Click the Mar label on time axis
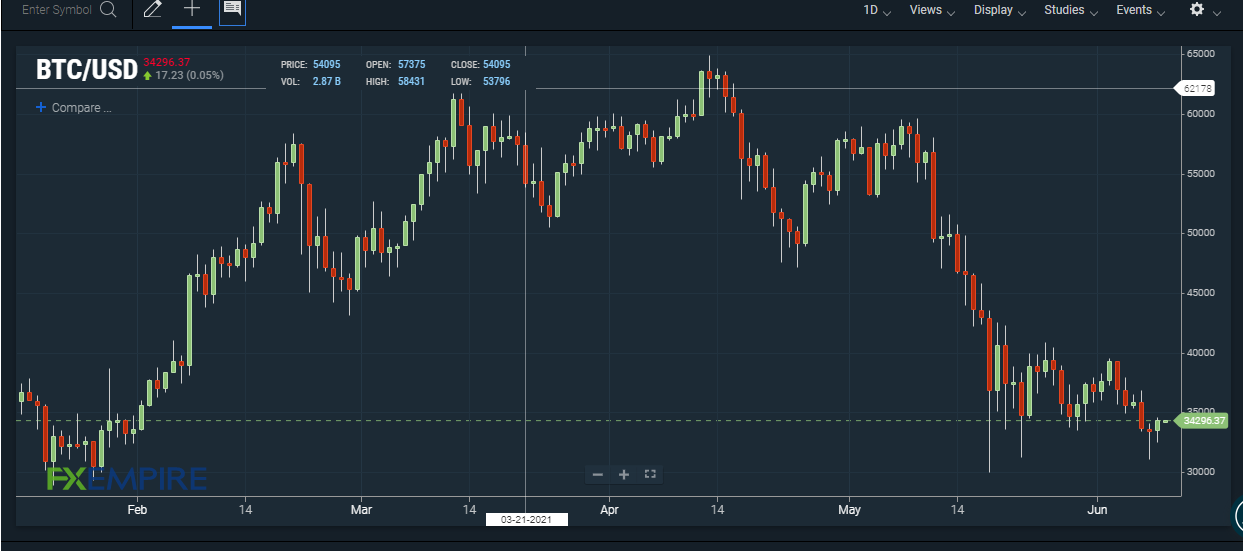 click(361, 510)
